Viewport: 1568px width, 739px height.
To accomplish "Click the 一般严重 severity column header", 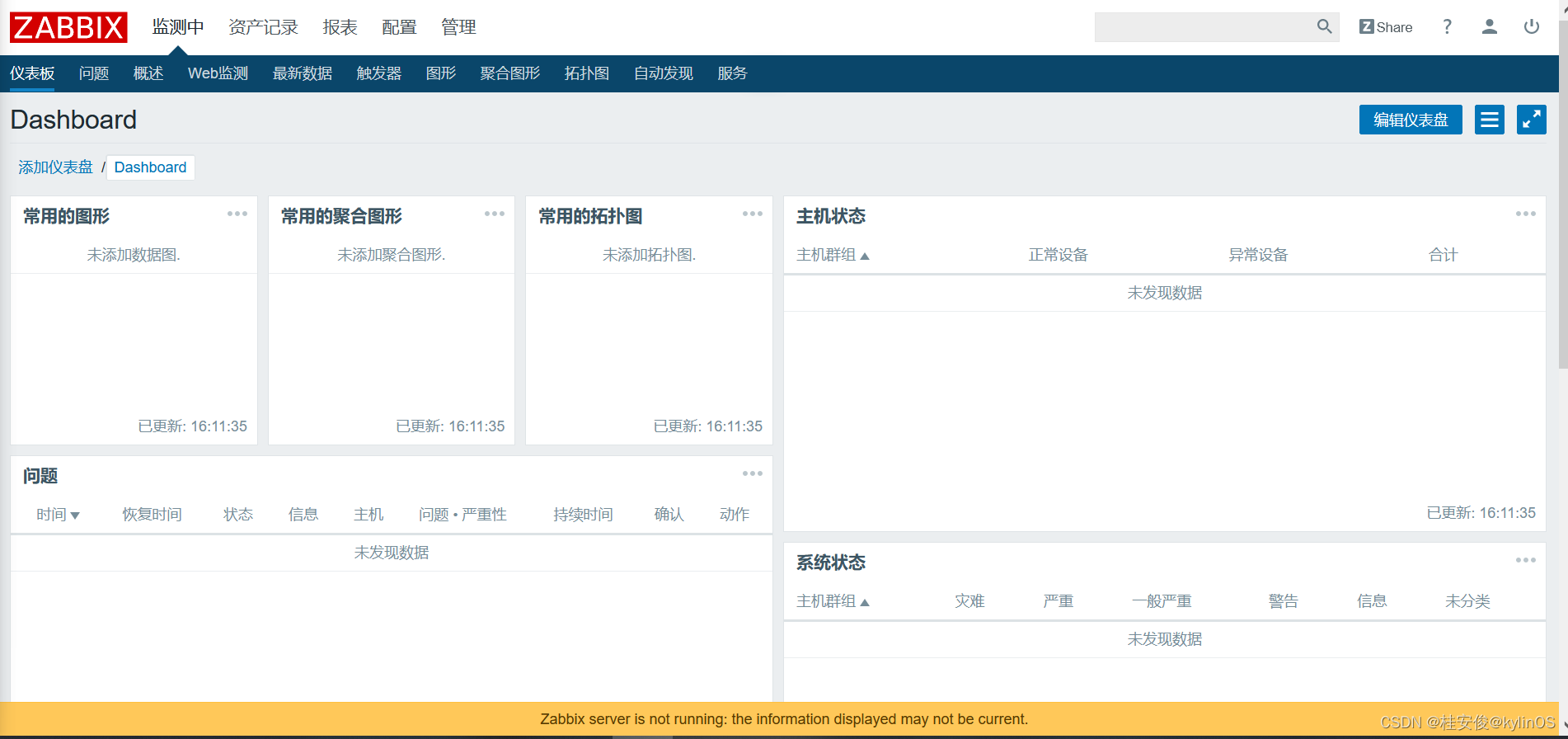I will click(x=1162, y=601).
